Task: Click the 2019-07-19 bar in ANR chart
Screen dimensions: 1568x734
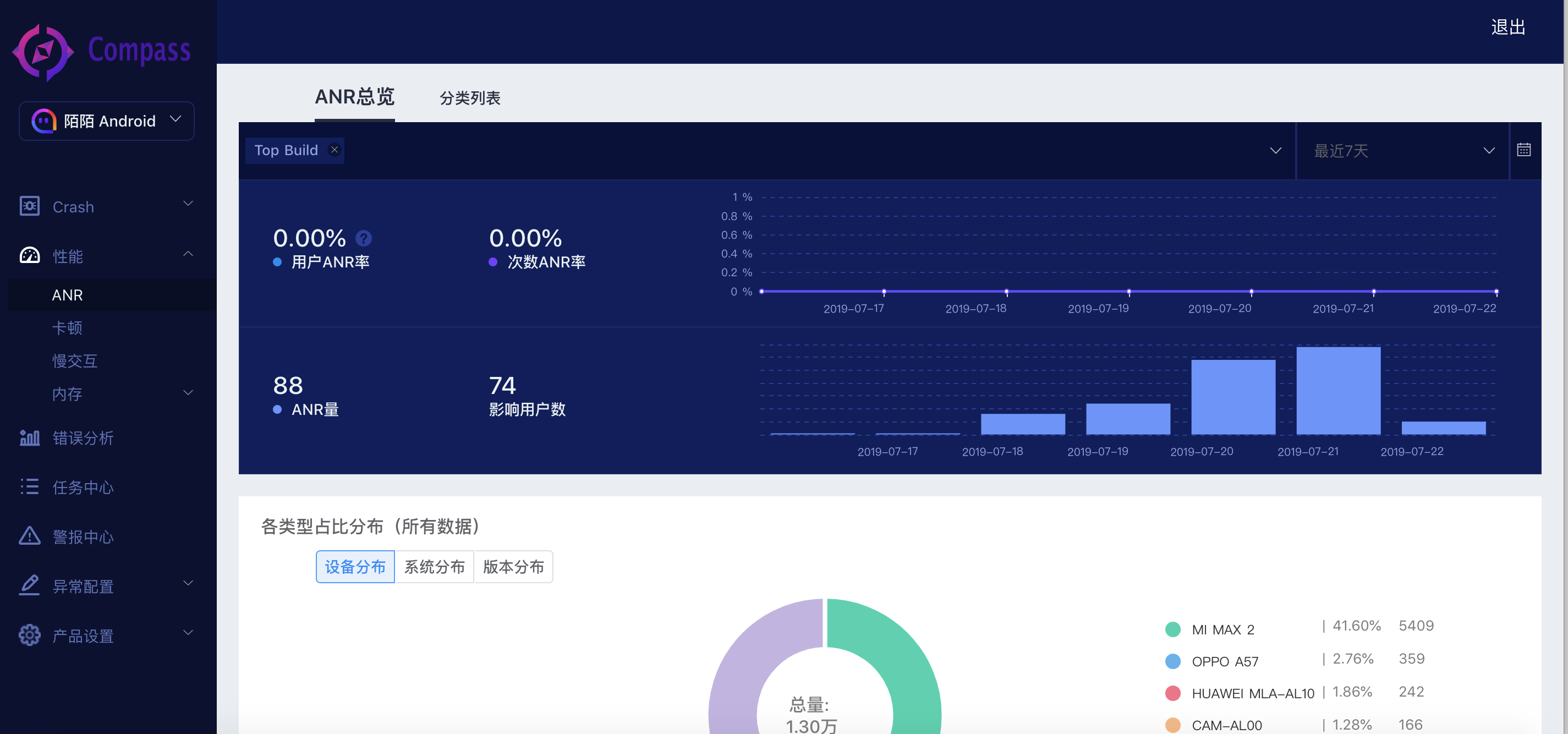Action: 1128,419
